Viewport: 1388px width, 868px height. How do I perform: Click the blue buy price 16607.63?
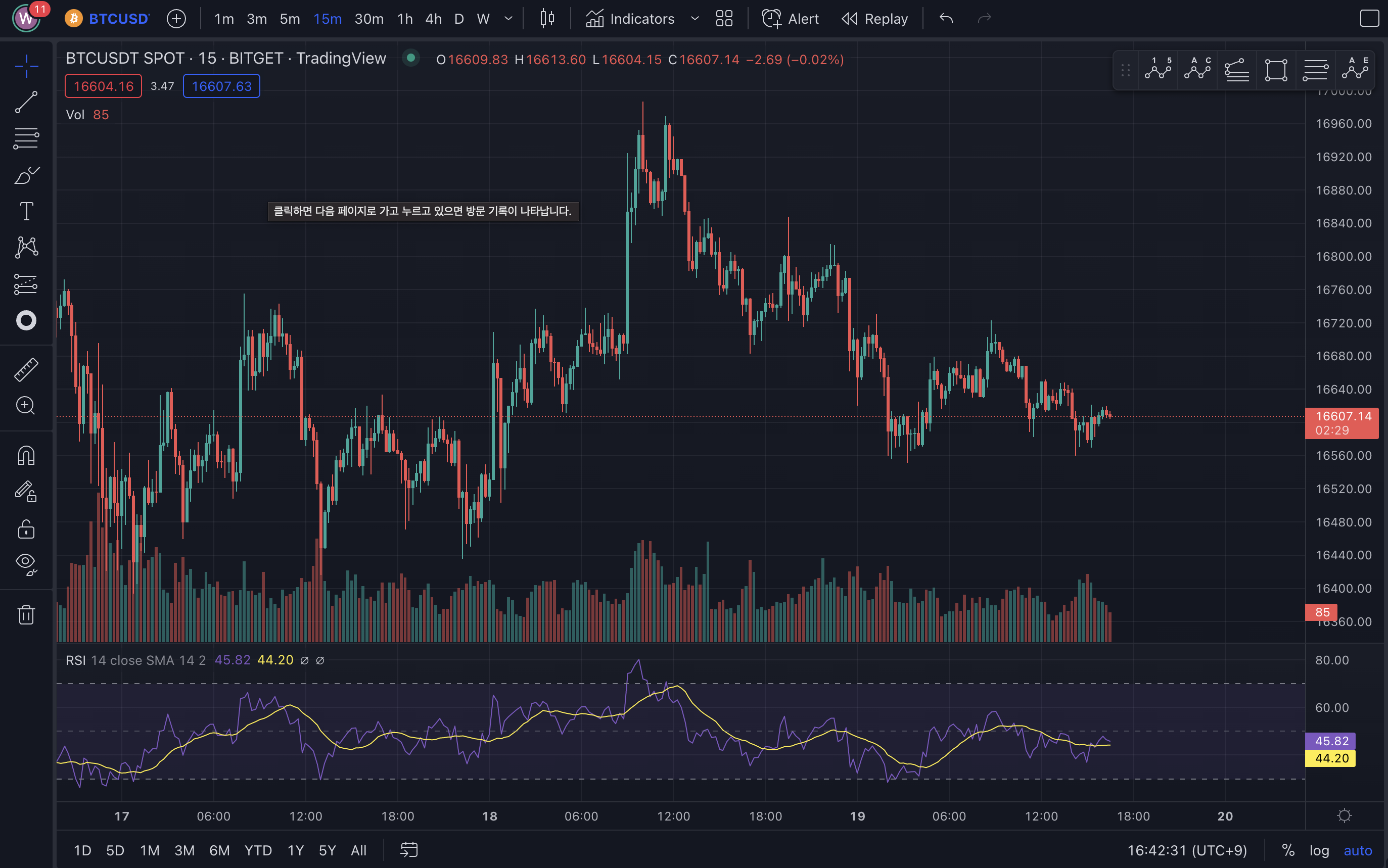[x=222, y=86]
